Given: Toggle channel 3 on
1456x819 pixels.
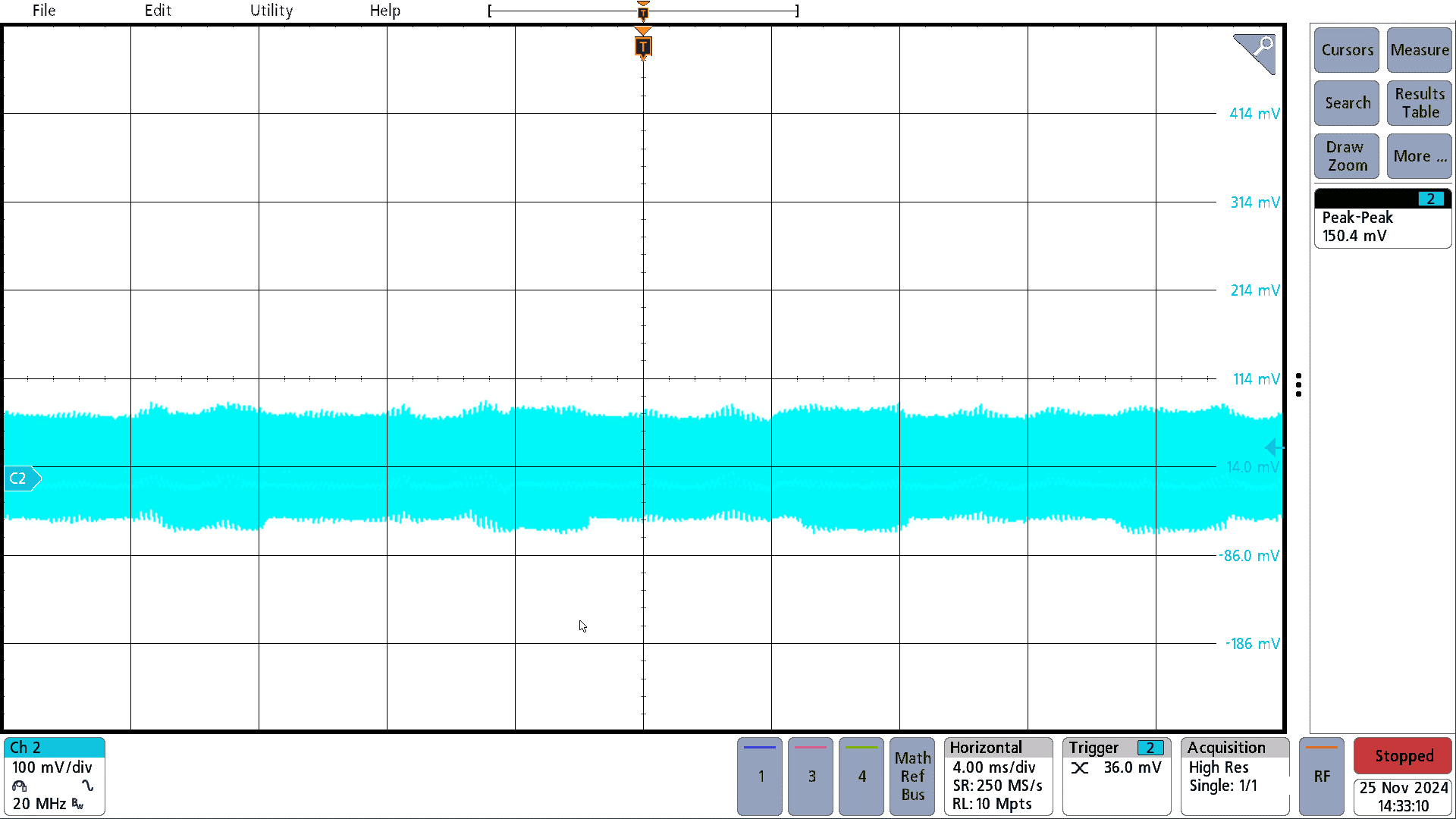Looking at the screenshot, I should [811, 777].
